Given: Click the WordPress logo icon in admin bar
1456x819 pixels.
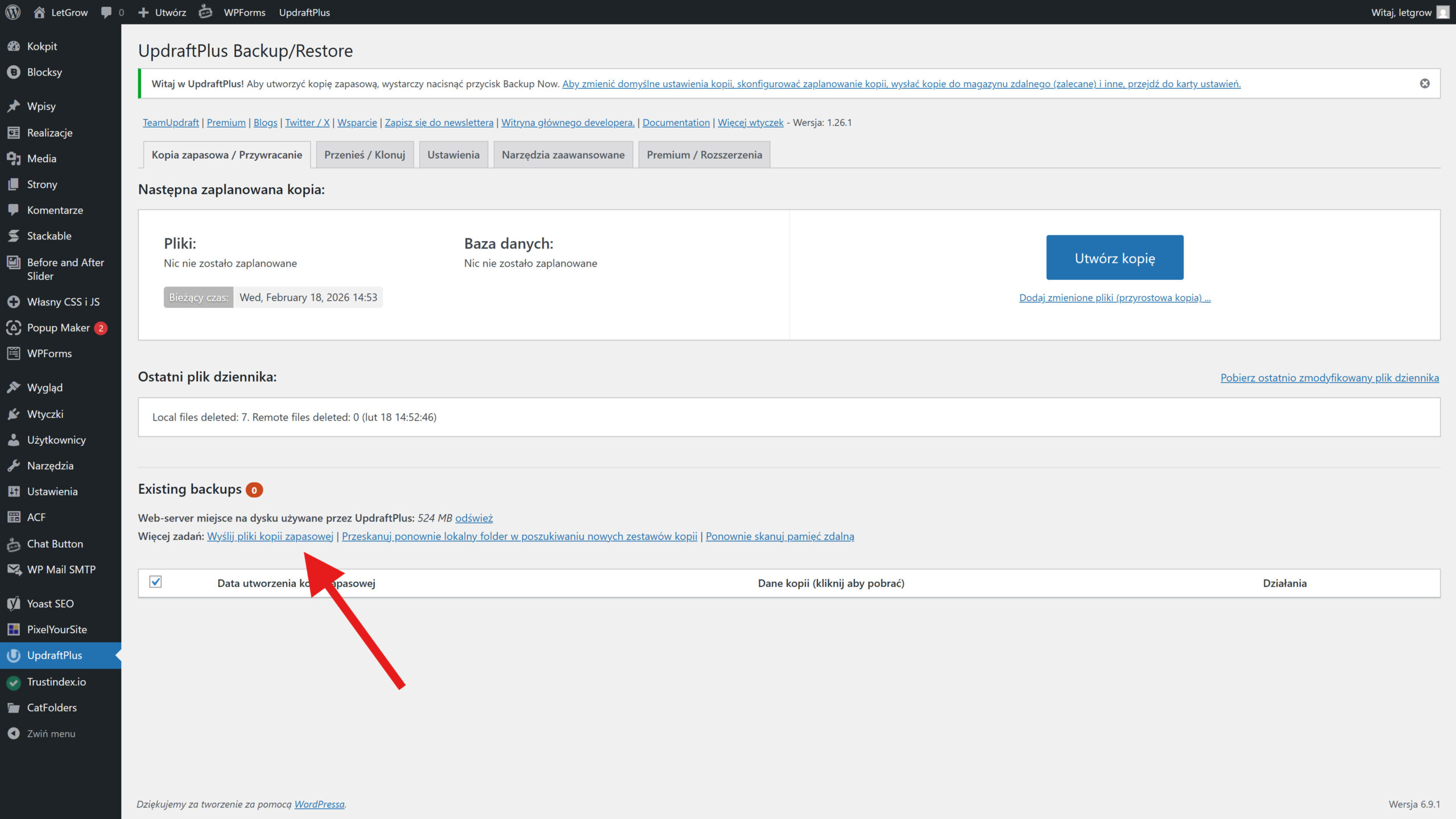Looking at the screenshot, I should click(x=13, y=12).
